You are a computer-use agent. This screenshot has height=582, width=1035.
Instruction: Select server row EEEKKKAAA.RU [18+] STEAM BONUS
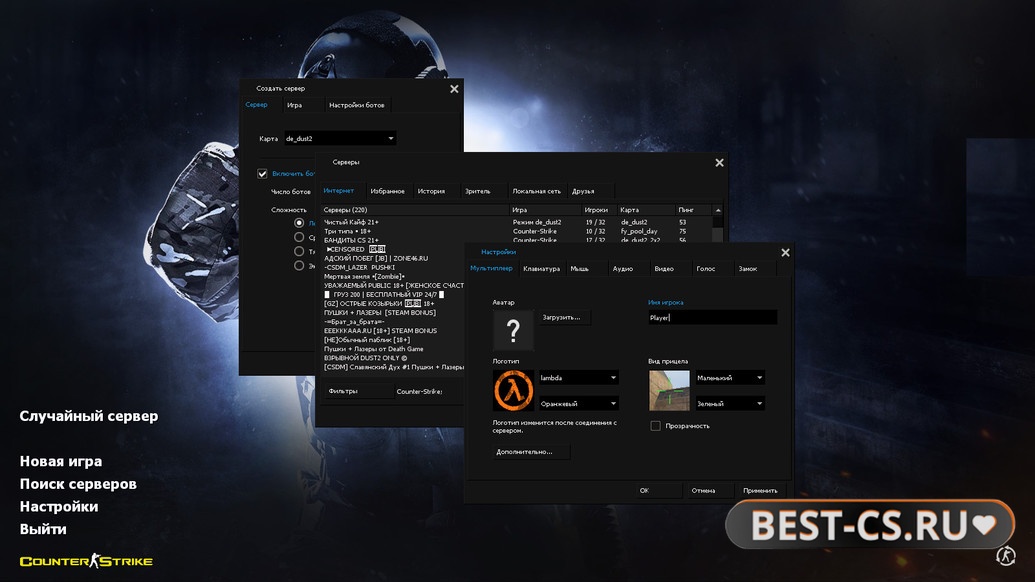click(x=393, y=331)
